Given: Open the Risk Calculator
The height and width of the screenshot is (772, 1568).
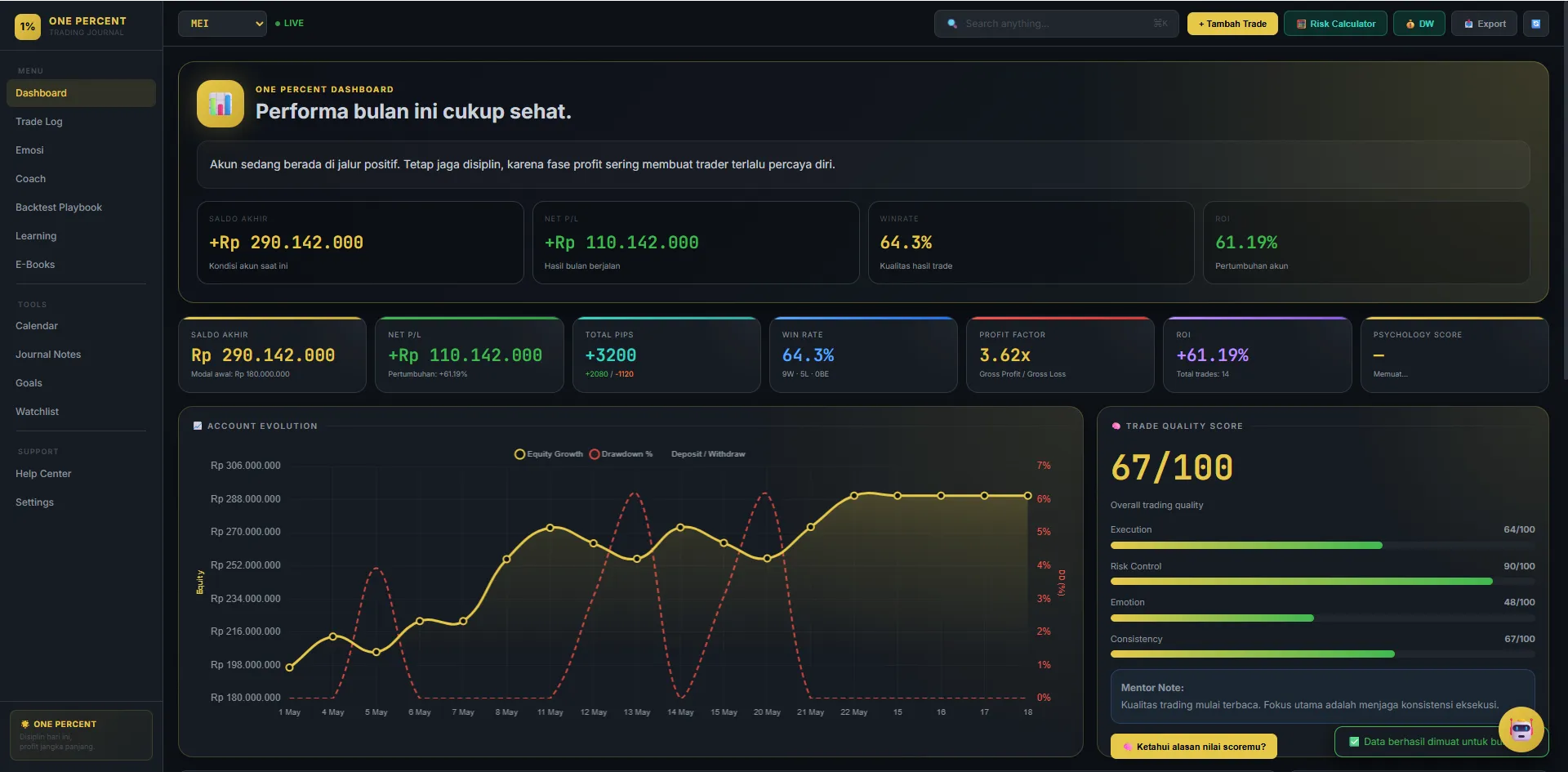Looking at the screenshot, I should [x=1335, y=24].
